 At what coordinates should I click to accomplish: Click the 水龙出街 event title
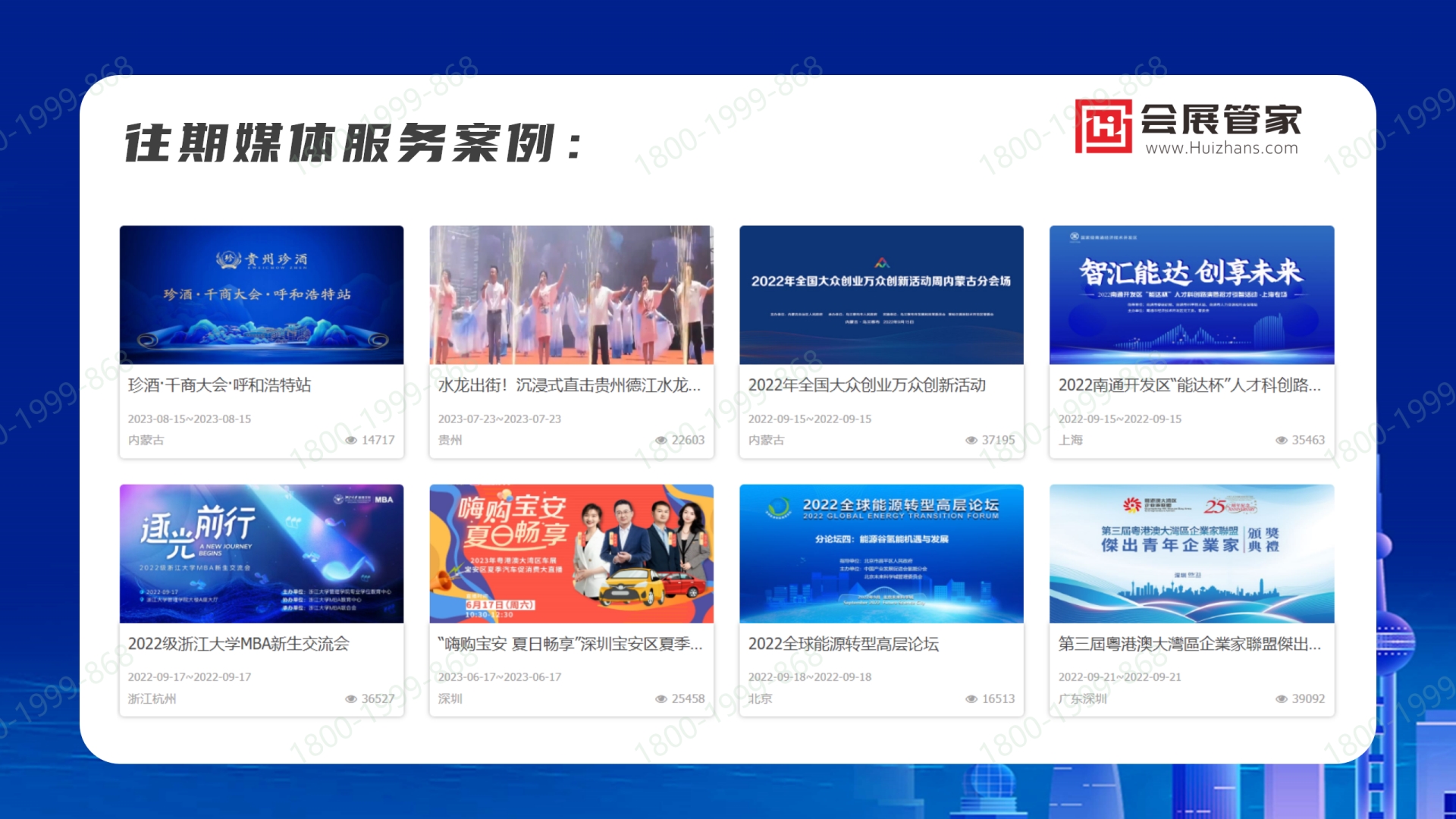(570, 386)
